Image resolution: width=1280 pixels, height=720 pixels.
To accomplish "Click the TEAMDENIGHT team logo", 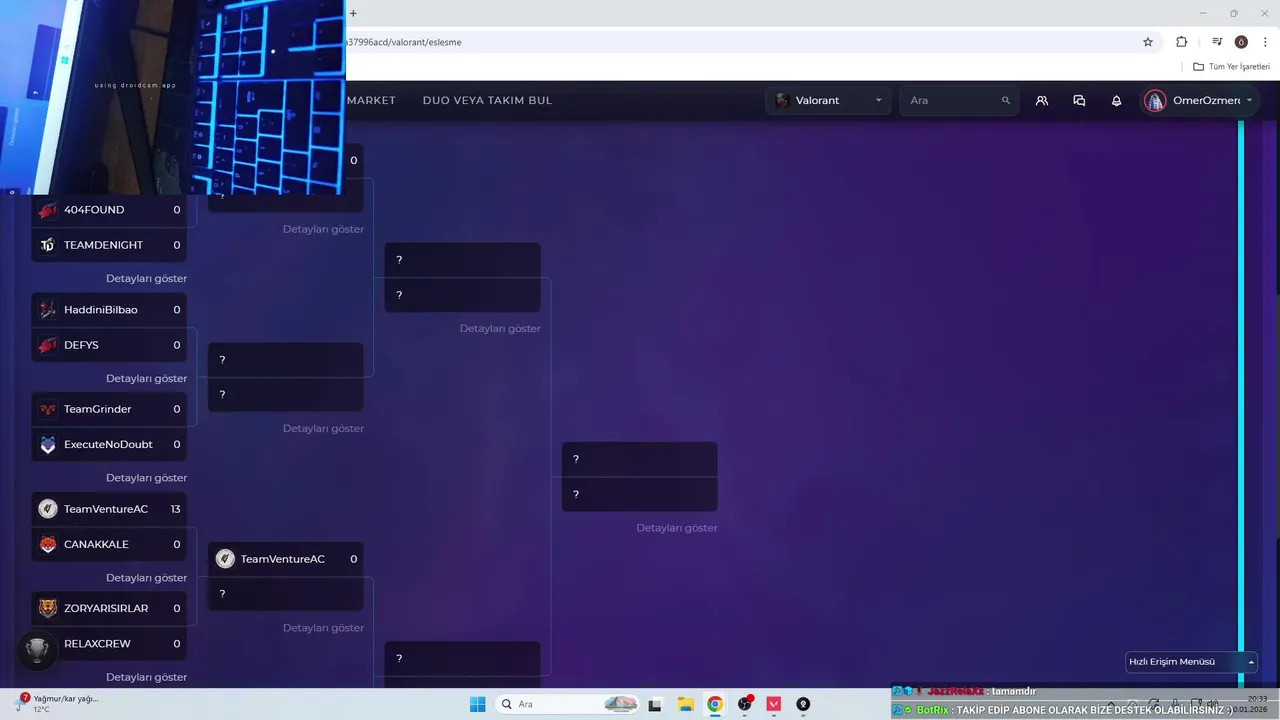I will pyautogui.click(x=48, y=245).
